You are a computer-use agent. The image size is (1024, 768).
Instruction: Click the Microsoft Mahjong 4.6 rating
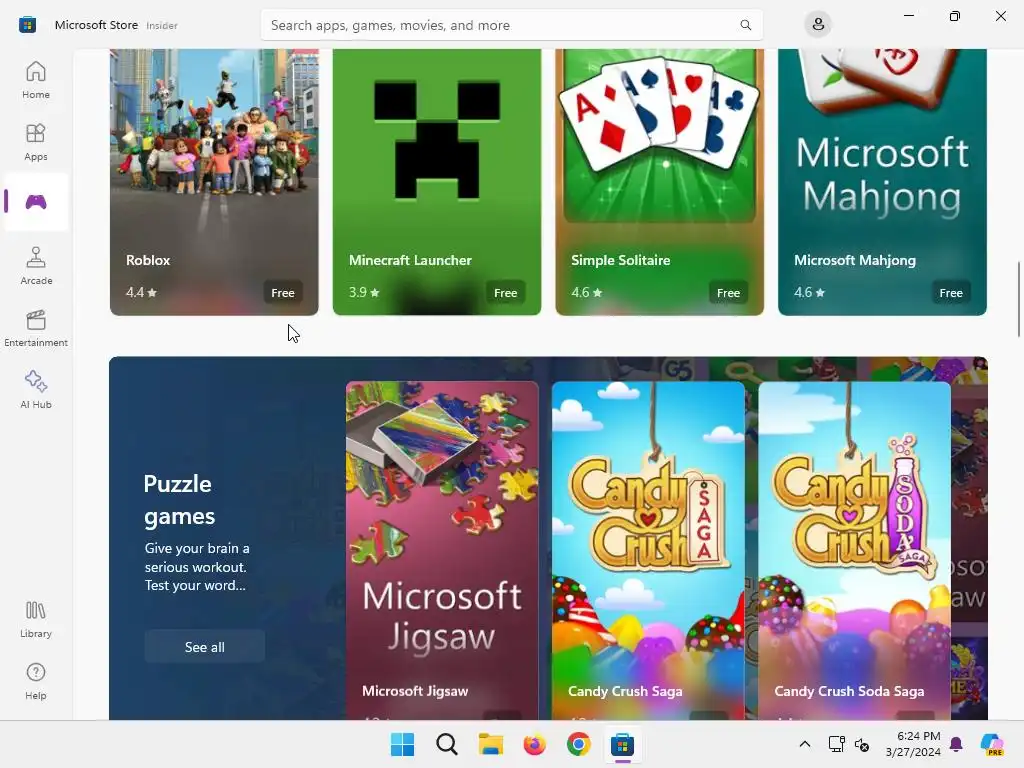pos(809,292)
